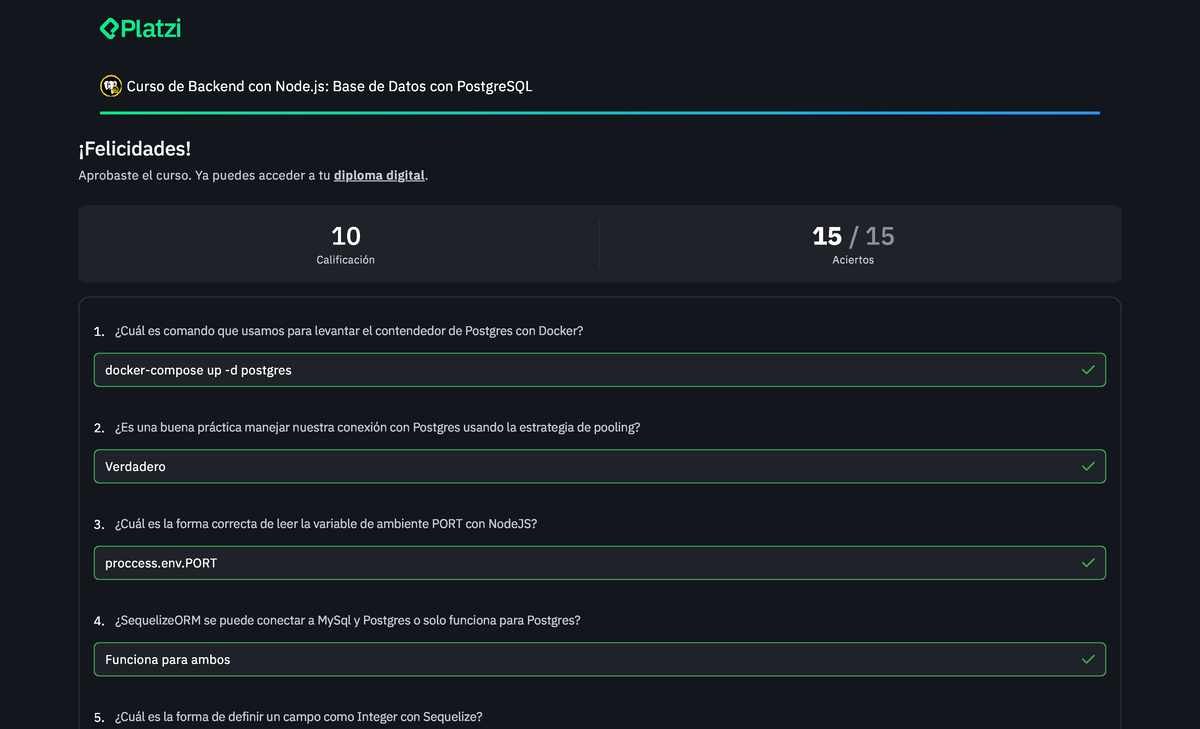
Task: Click the Calificación score value 10
Action: tap(346, 236)
